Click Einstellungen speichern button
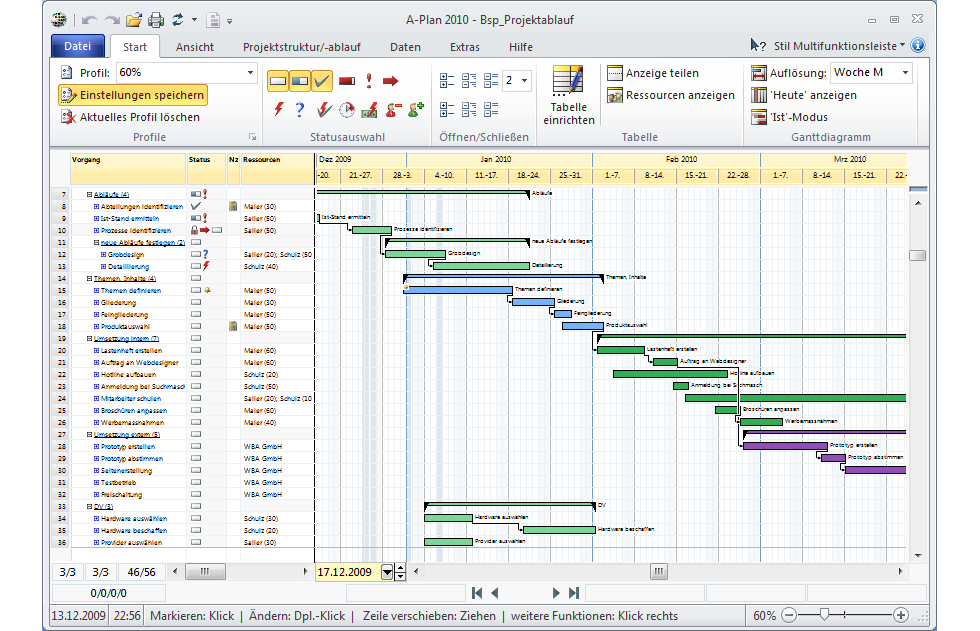The width and height of the screenshot is (980, 631). pos(133,95)
